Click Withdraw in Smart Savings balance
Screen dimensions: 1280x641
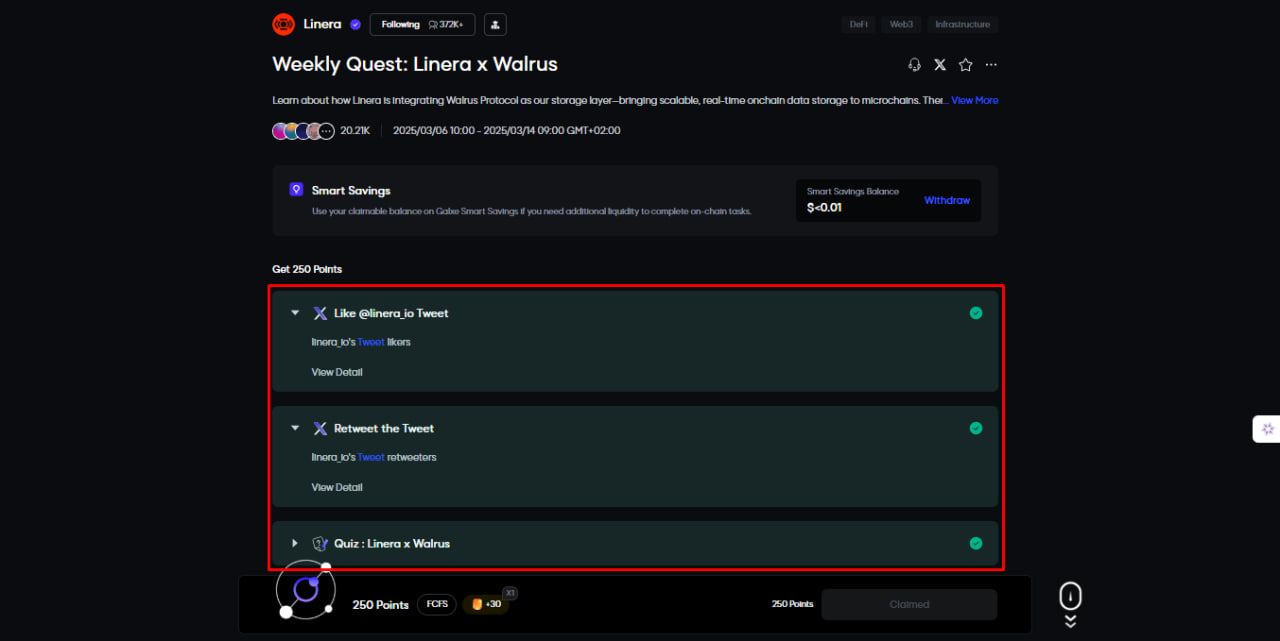(947, 200)
